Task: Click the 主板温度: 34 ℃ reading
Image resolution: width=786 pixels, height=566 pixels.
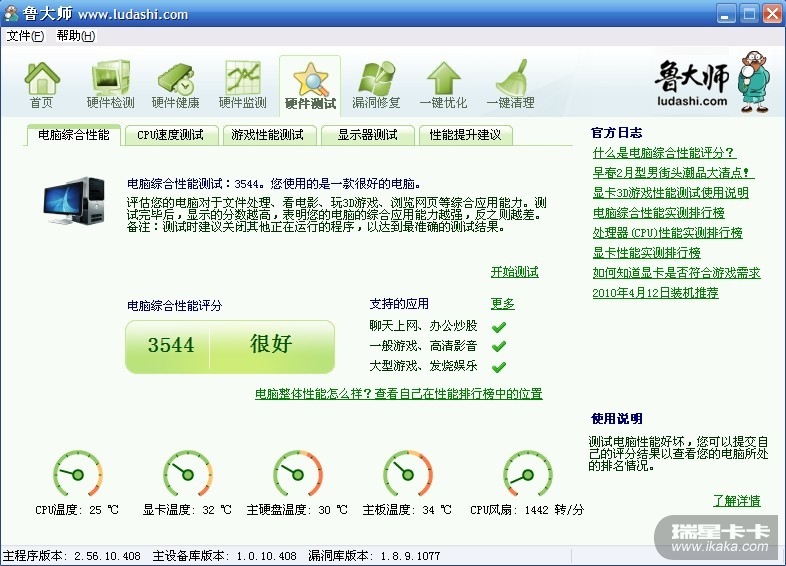Action: 407,510
